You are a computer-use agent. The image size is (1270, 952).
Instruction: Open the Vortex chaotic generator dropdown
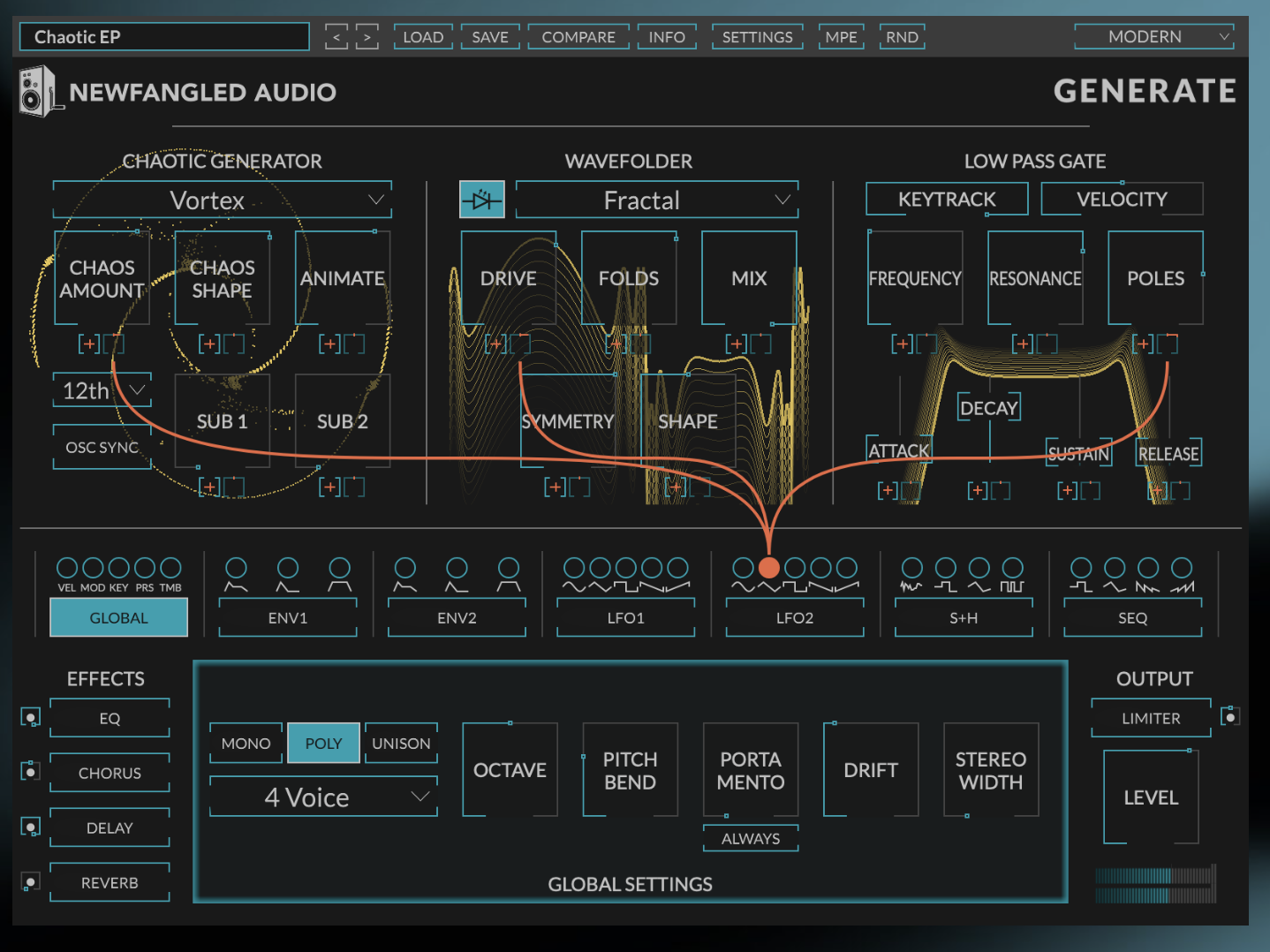pos(223,200)
